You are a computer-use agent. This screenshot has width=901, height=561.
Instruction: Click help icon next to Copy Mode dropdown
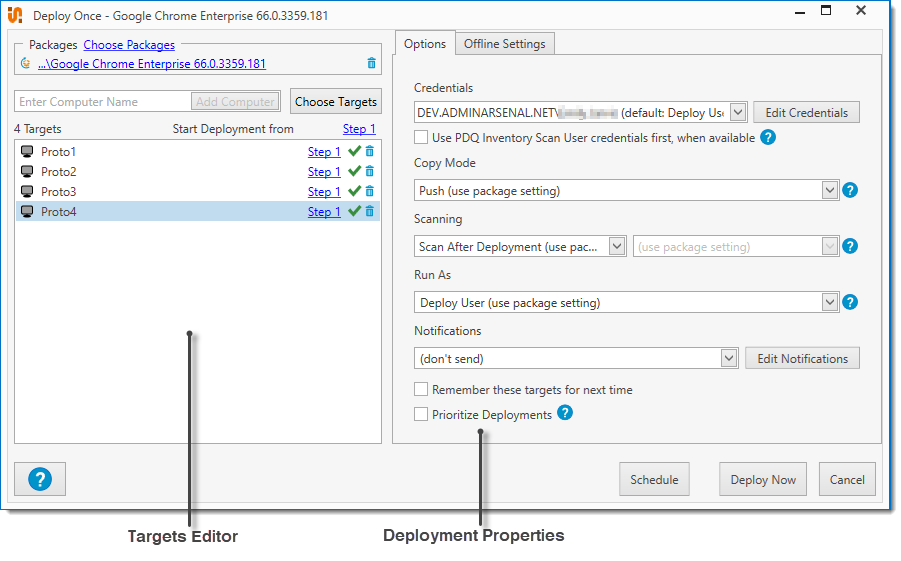tap(850, 190)
